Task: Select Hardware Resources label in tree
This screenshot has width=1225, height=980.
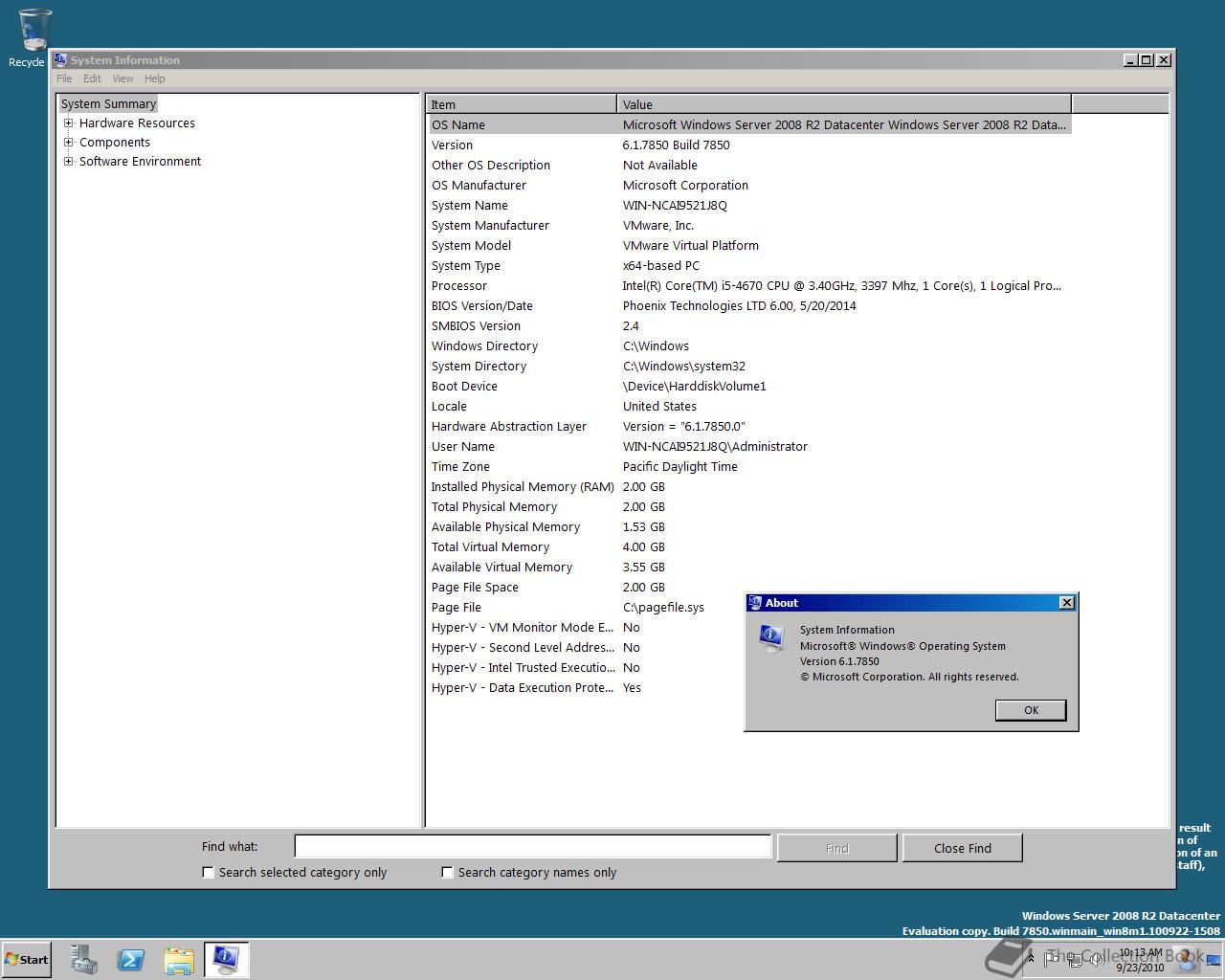Action: (137, 122)
